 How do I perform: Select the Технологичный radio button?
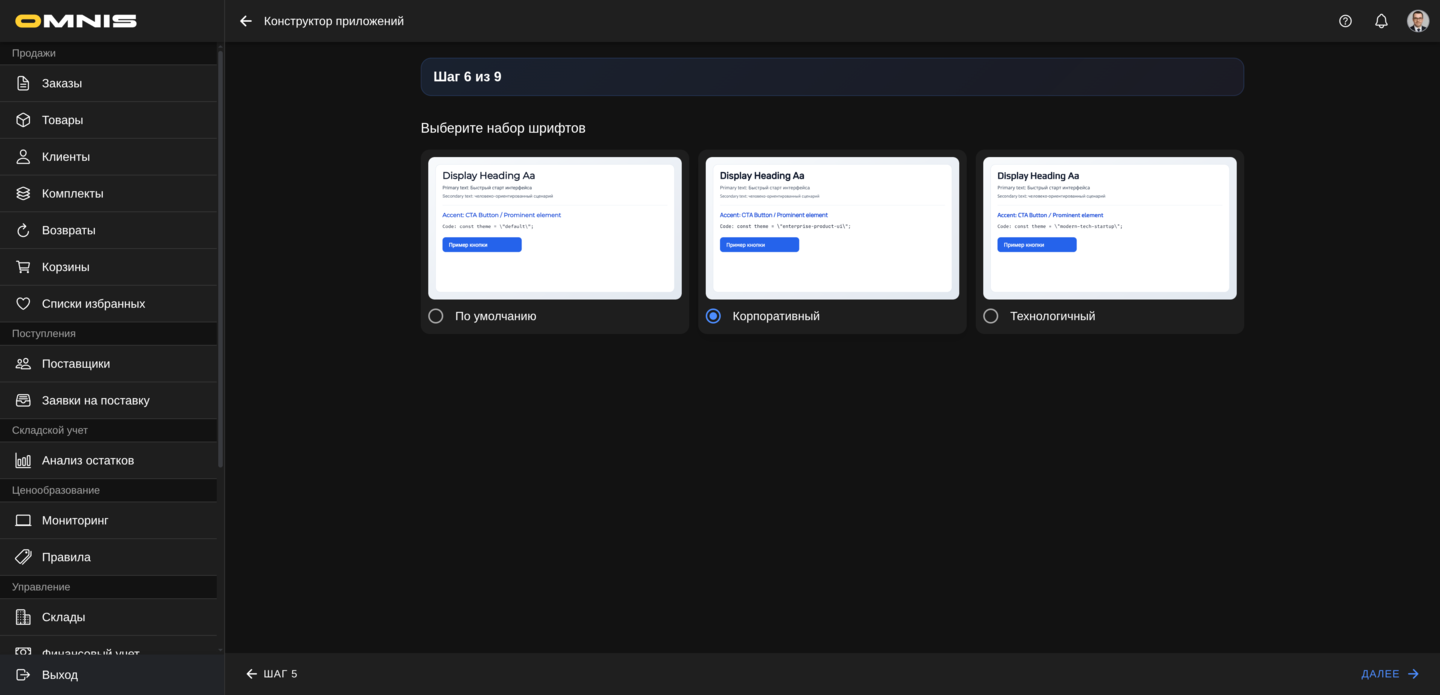pos(991,316)
